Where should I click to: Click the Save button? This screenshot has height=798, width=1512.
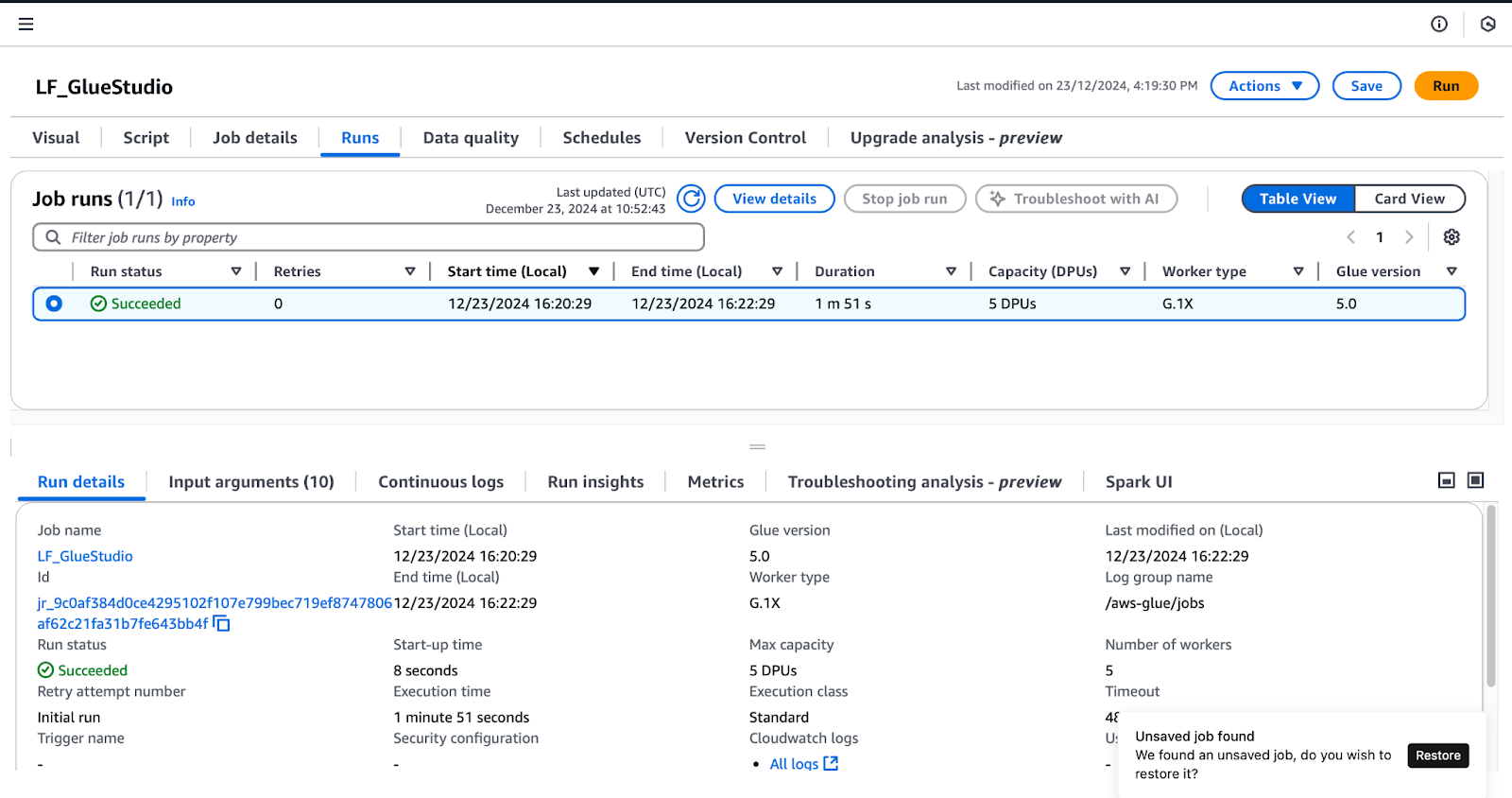[x=1366, y=86]
